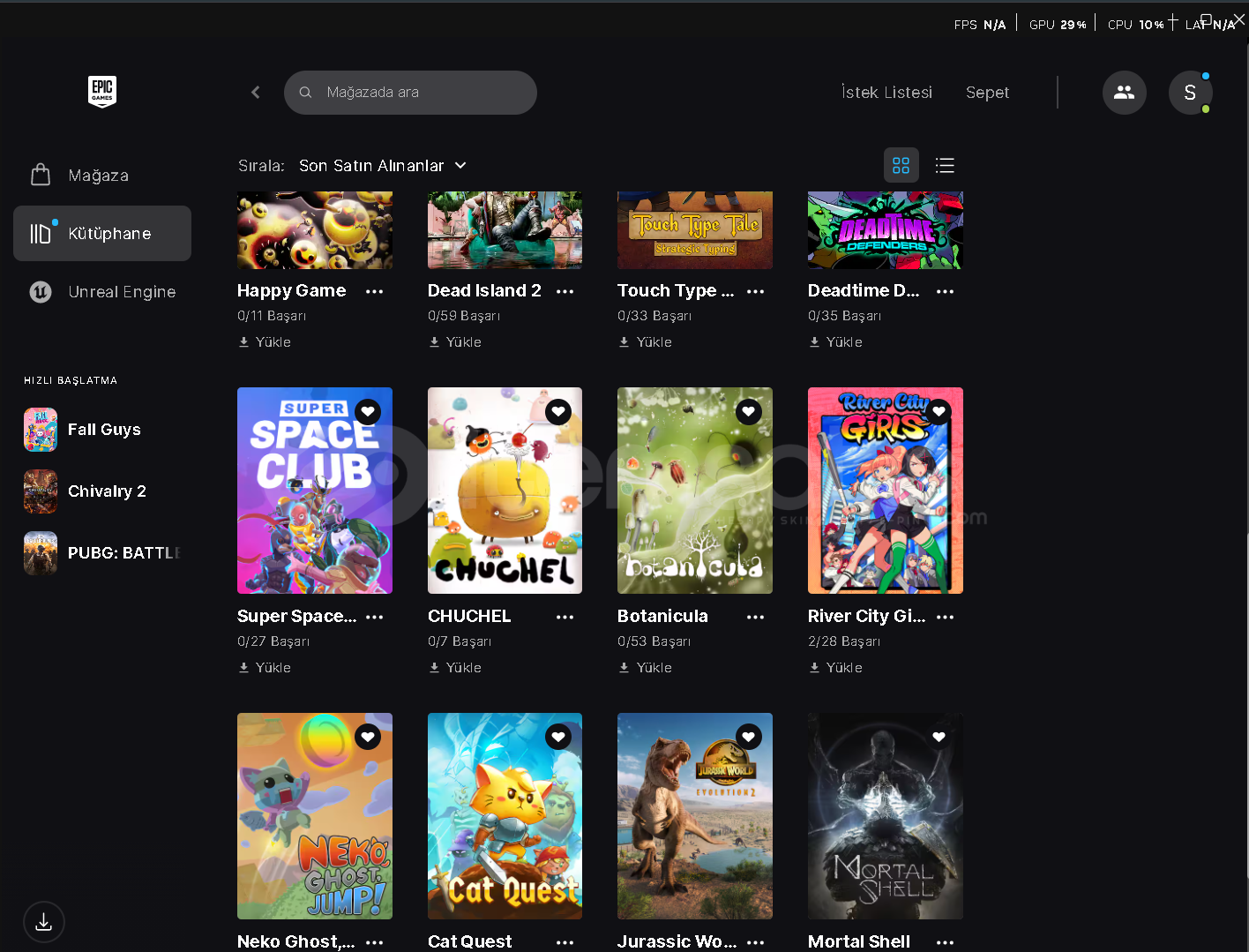
Task: Install Super Space Club with Yükle
Action: coord(265,668)
